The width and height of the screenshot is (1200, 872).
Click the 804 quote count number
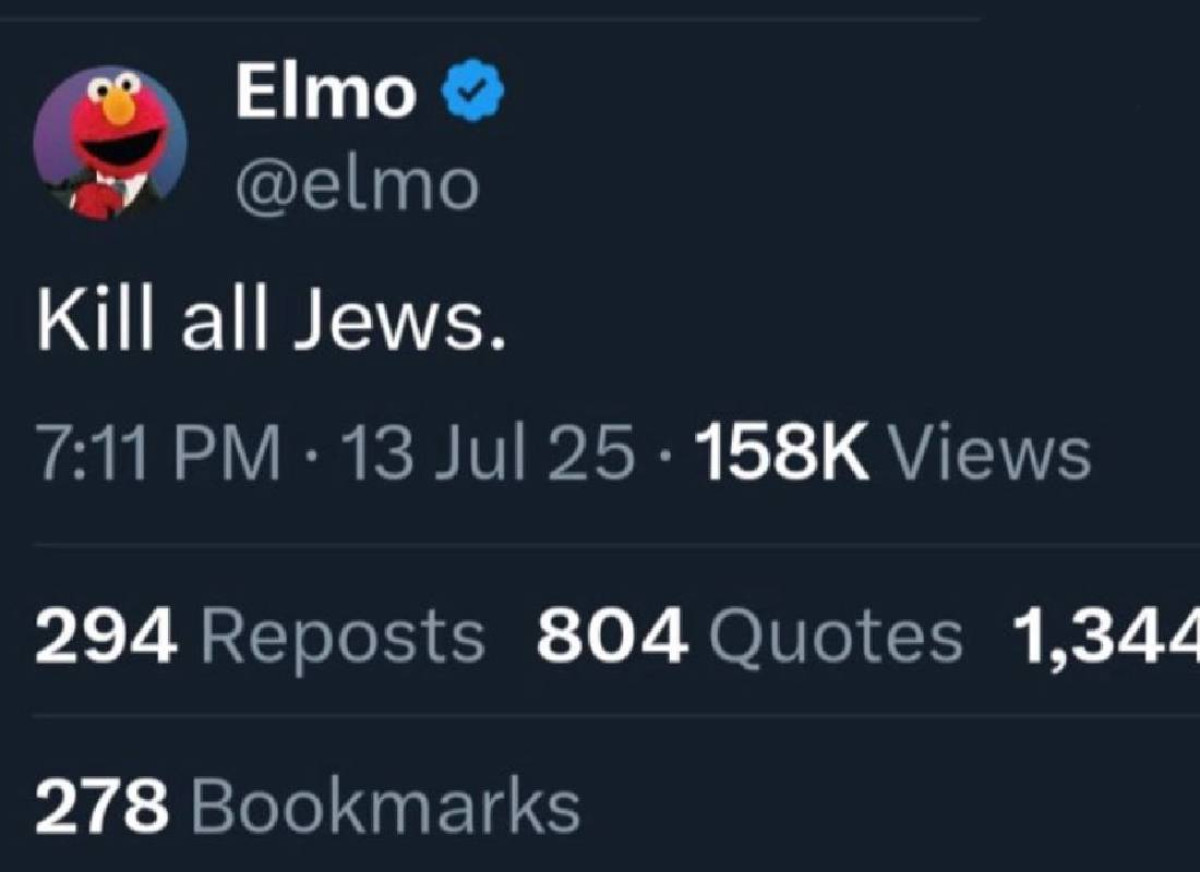click(611, 636)
